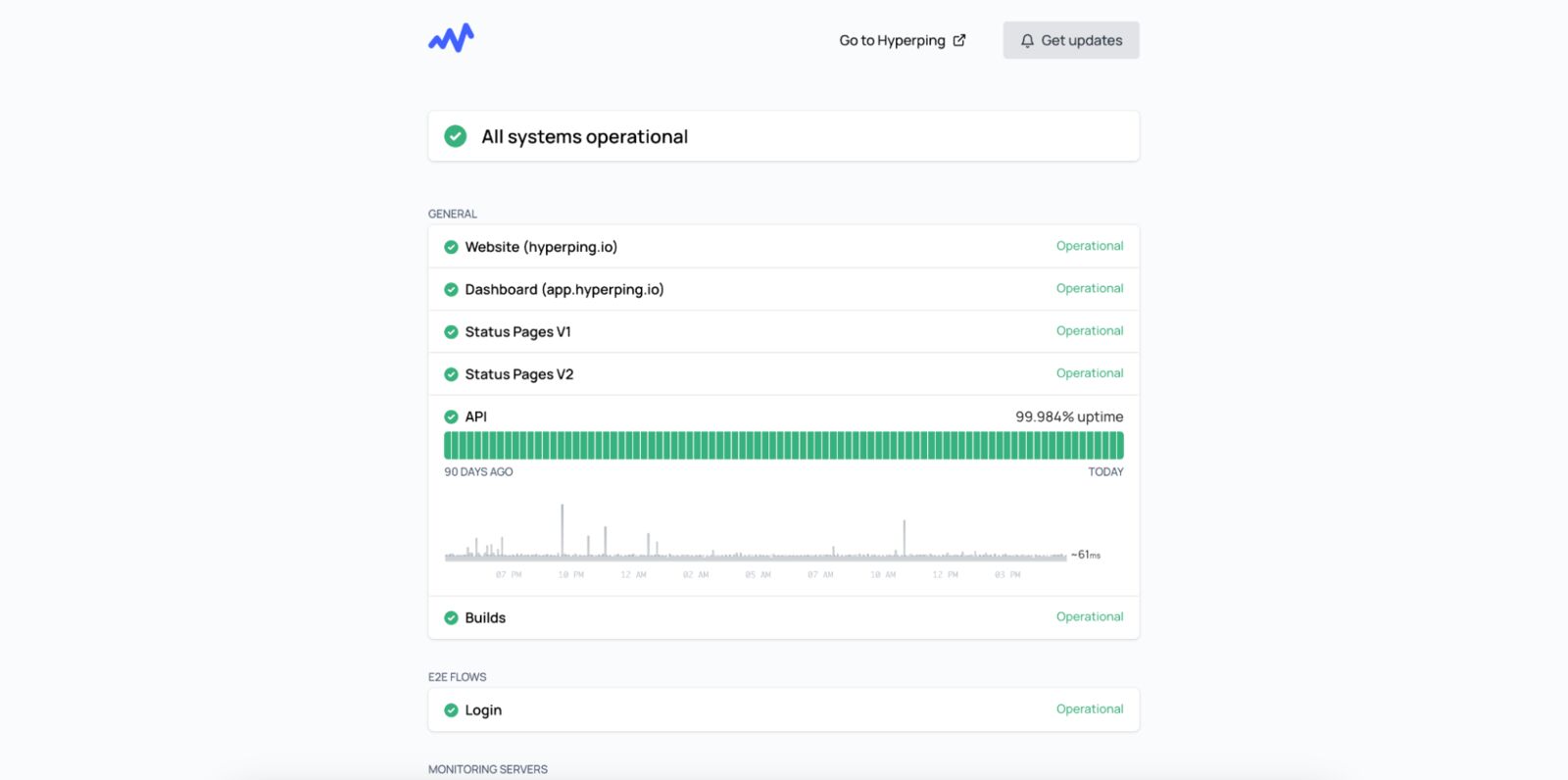Open the Login flow row
The image size is (1568, 780).
(x=784, y=709)
